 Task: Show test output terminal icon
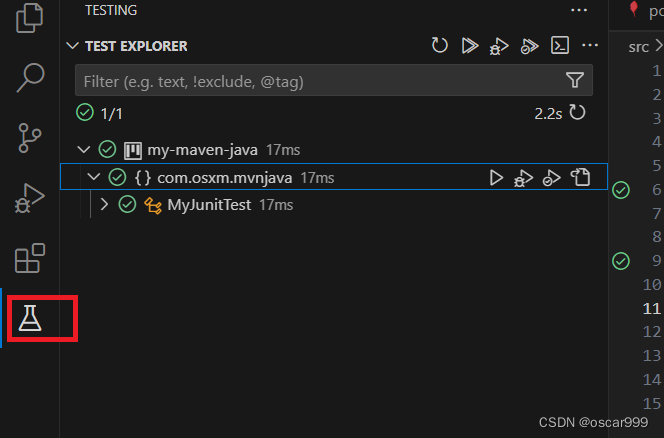(560, 45)
